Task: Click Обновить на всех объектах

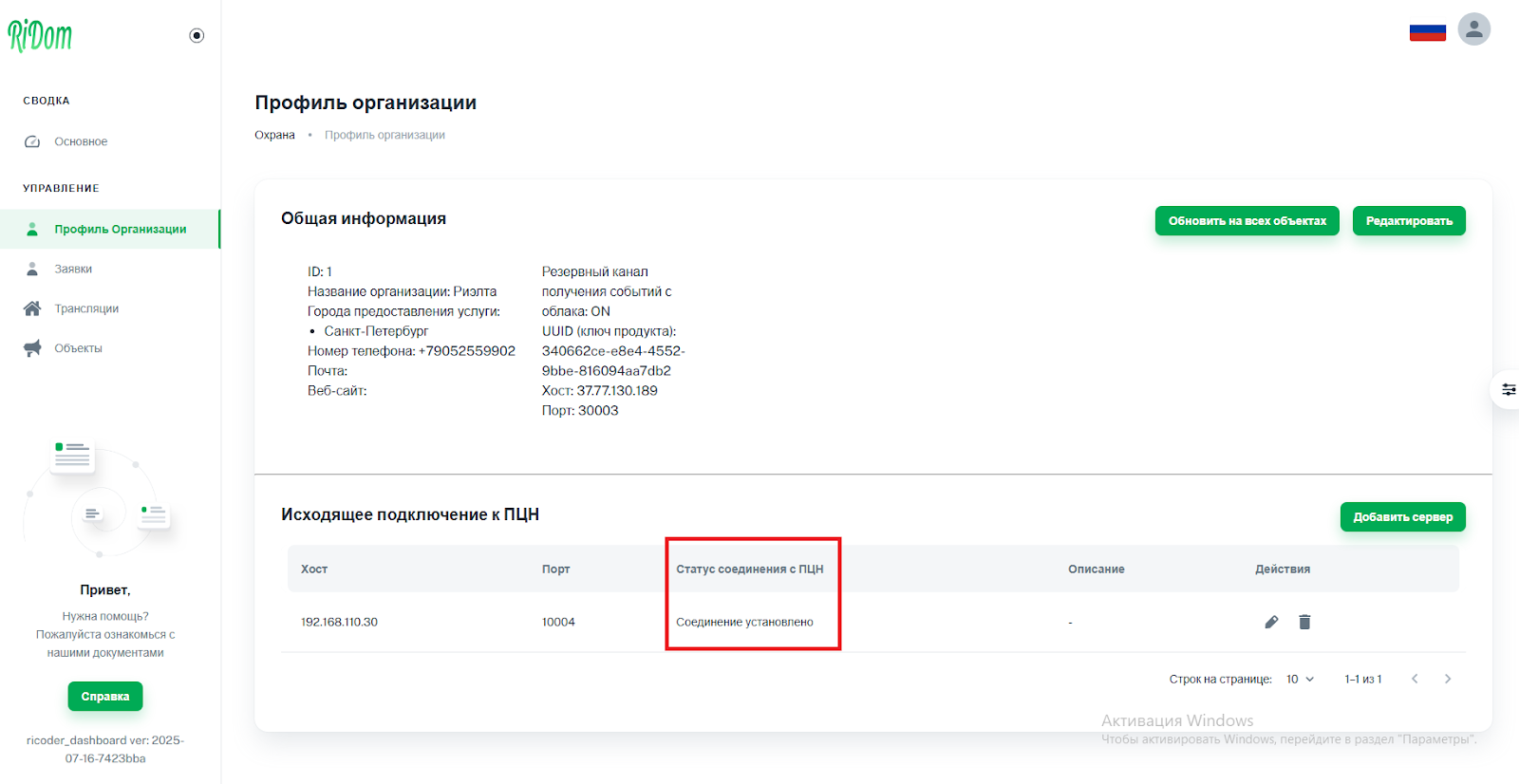Action: coord(1247,220)
